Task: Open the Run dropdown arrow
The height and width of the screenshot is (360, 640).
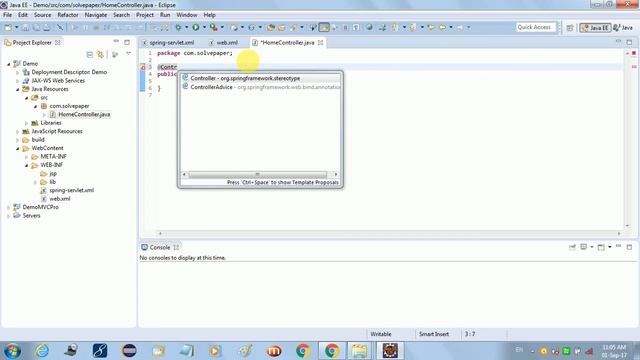Action: [204, 27]
